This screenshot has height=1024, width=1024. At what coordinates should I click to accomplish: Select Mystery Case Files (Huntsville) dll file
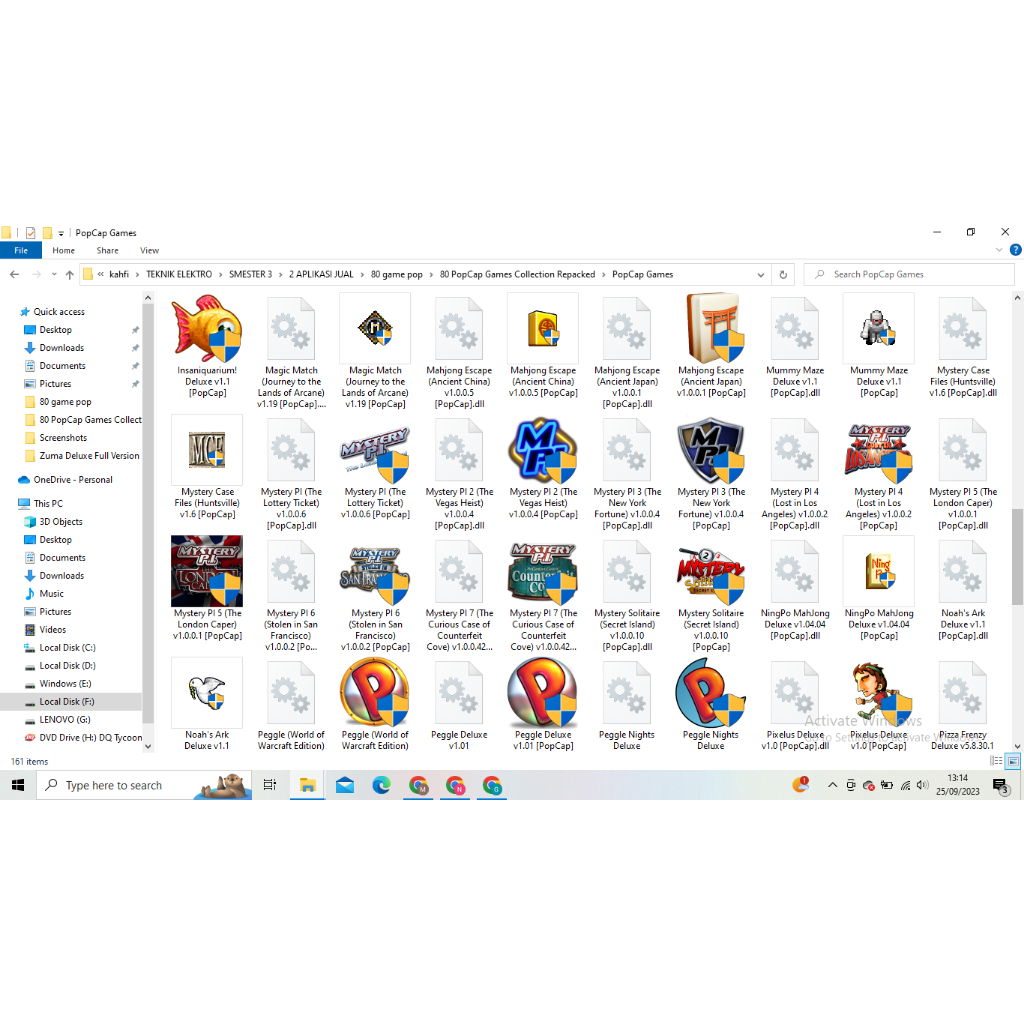click(963, 328)
